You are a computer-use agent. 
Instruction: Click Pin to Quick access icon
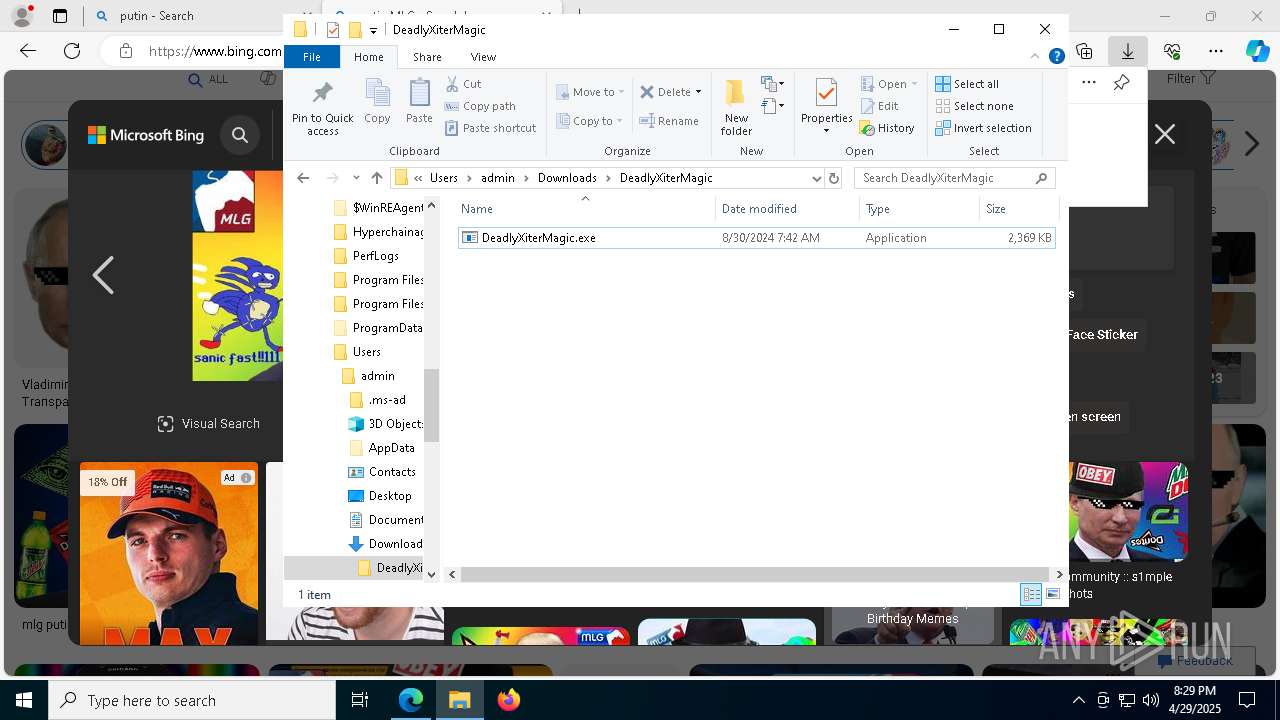click(x=322, y=108)
